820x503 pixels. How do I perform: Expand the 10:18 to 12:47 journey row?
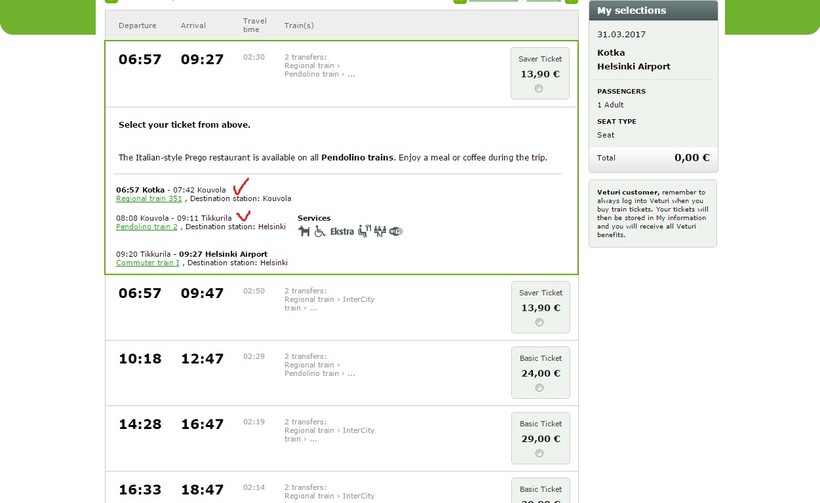[300, 372]
